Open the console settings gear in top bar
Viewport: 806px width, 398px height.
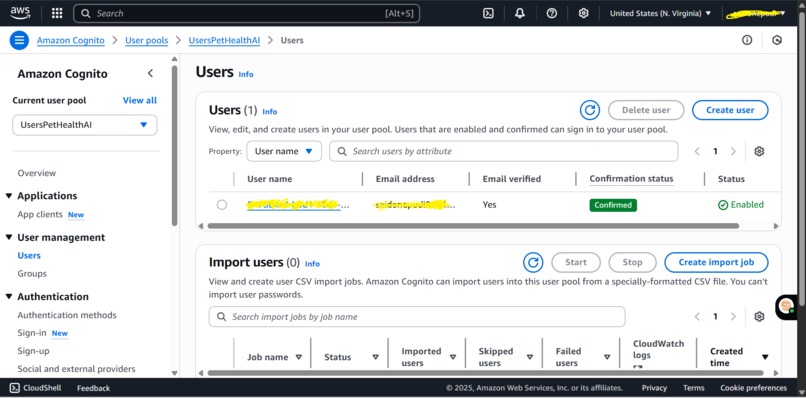tap(583, 13)
